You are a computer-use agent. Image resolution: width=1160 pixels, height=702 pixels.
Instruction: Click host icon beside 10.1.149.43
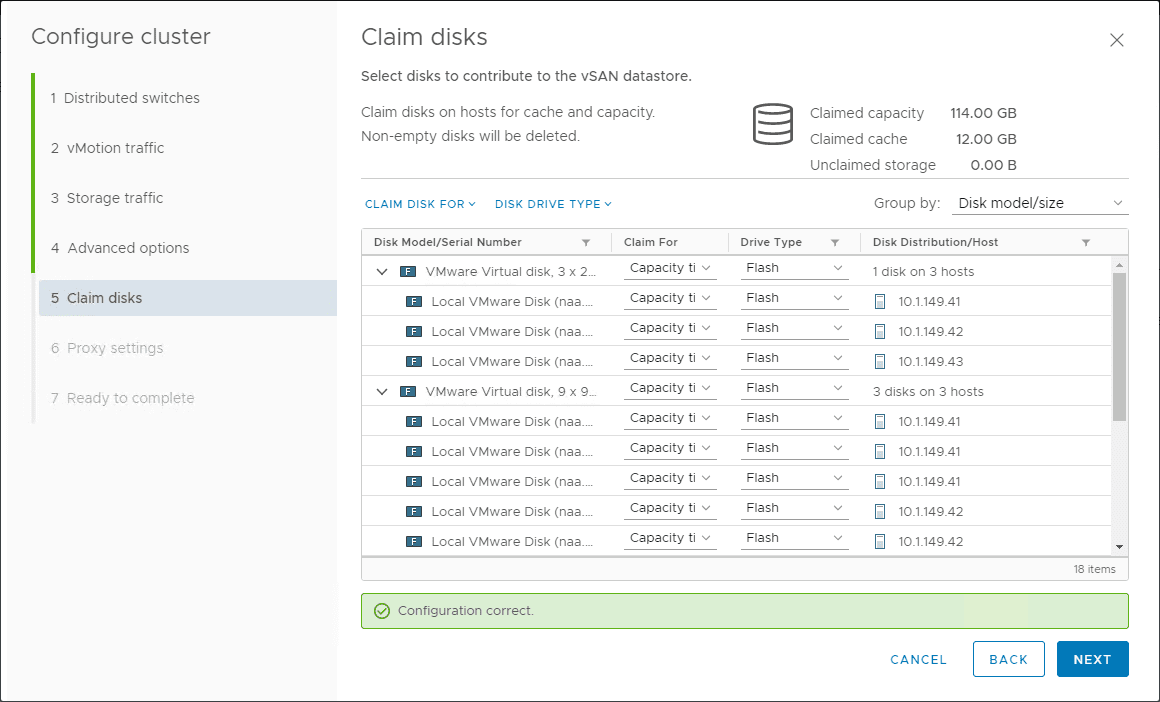(880, 361)
